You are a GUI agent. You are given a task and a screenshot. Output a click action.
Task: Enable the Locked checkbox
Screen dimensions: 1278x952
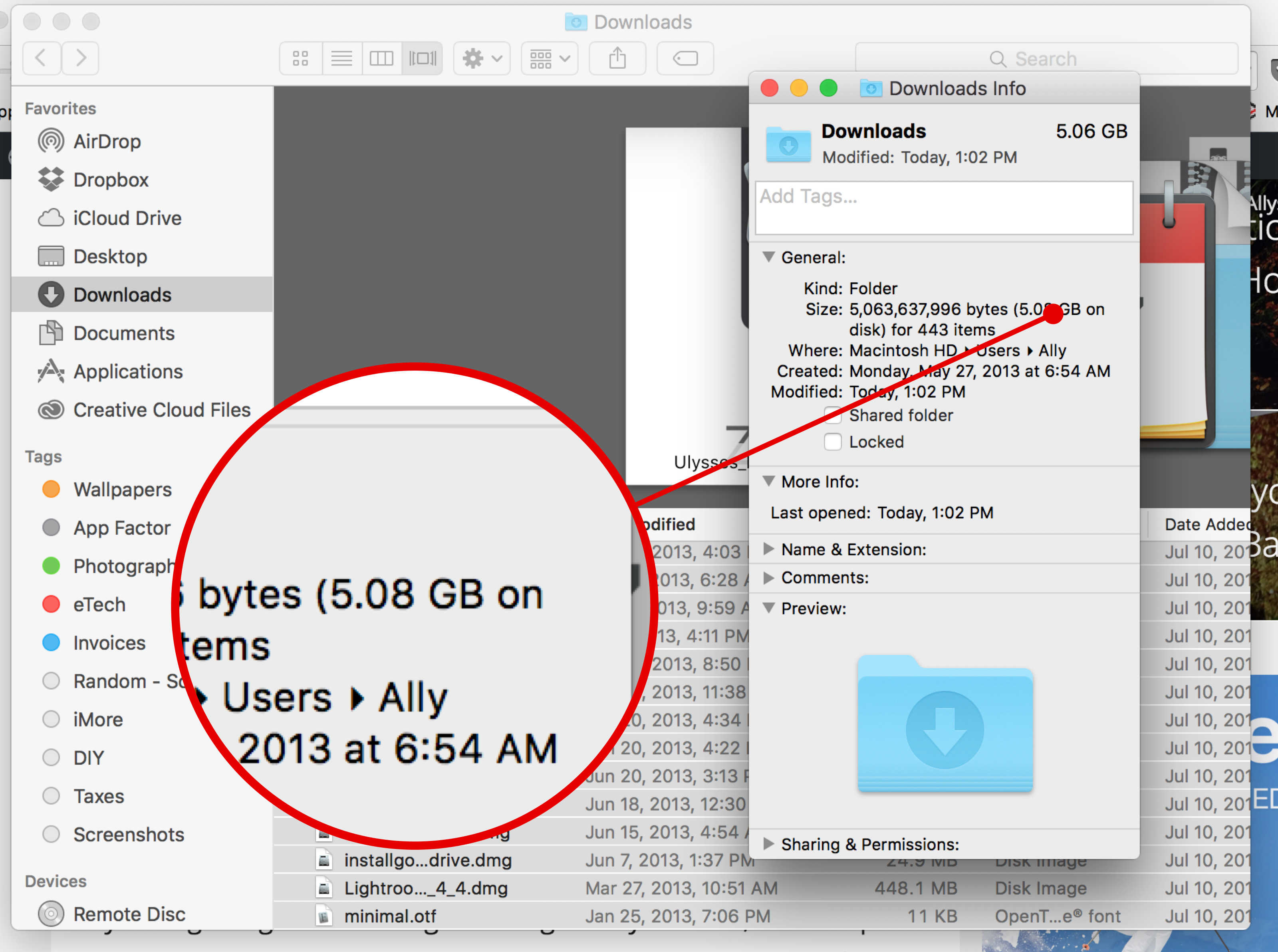pyautogui.click(x=832, y=442)
